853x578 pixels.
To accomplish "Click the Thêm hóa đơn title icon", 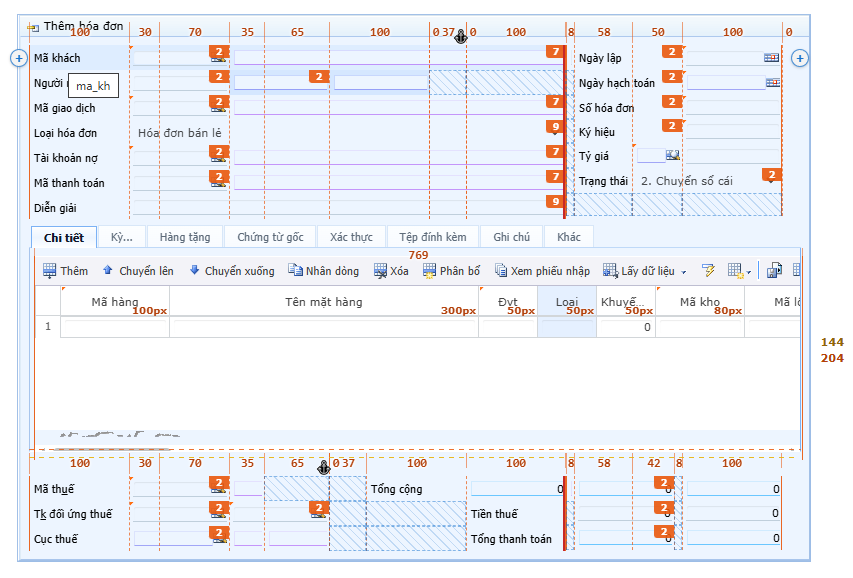I will point(33,27).
